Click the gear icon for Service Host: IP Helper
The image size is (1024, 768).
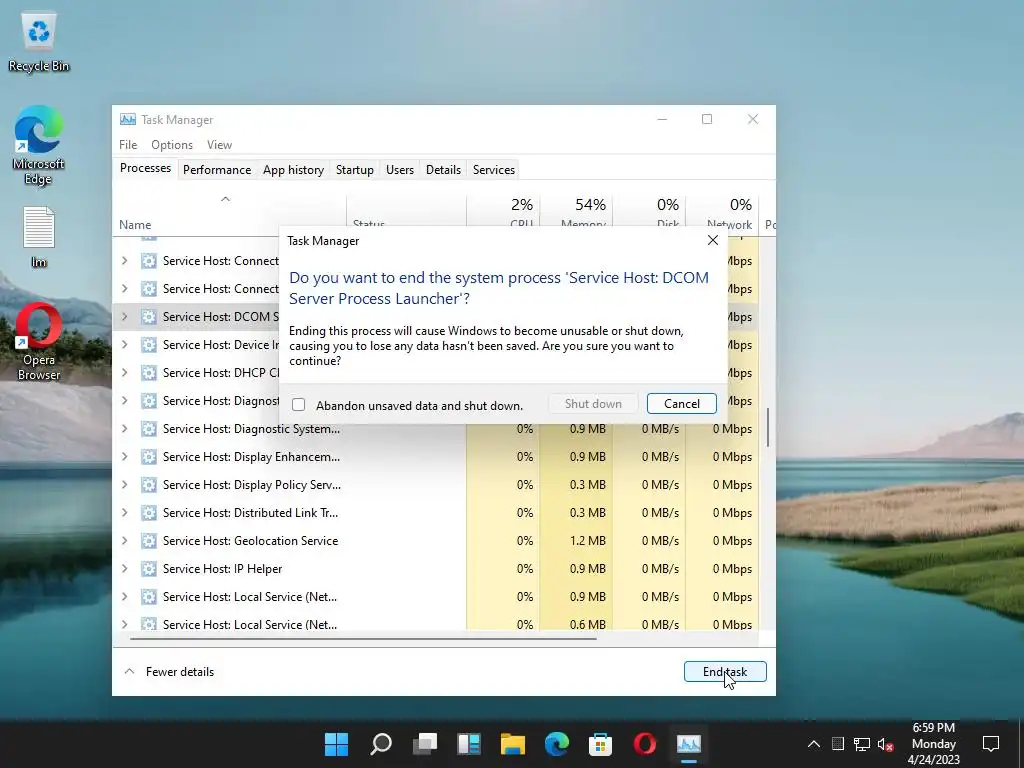(x=149, y=569)
